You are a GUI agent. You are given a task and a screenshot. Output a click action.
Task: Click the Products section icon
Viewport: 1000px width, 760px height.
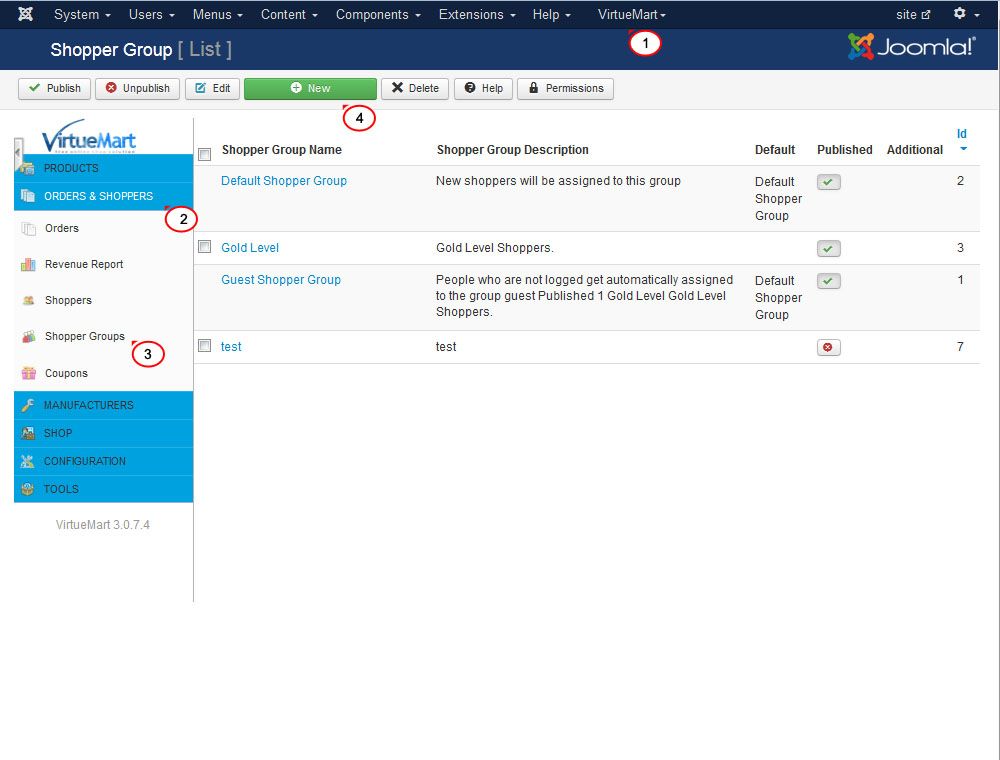(27, 168)
